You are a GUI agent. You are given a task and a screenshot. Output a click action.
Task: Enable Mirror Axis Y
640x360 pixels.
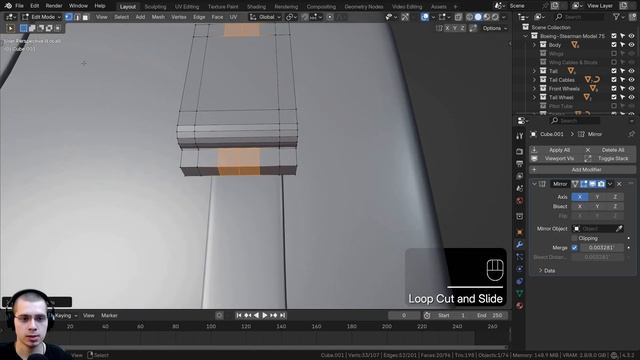pyautogui.click(x=597, y=197)
